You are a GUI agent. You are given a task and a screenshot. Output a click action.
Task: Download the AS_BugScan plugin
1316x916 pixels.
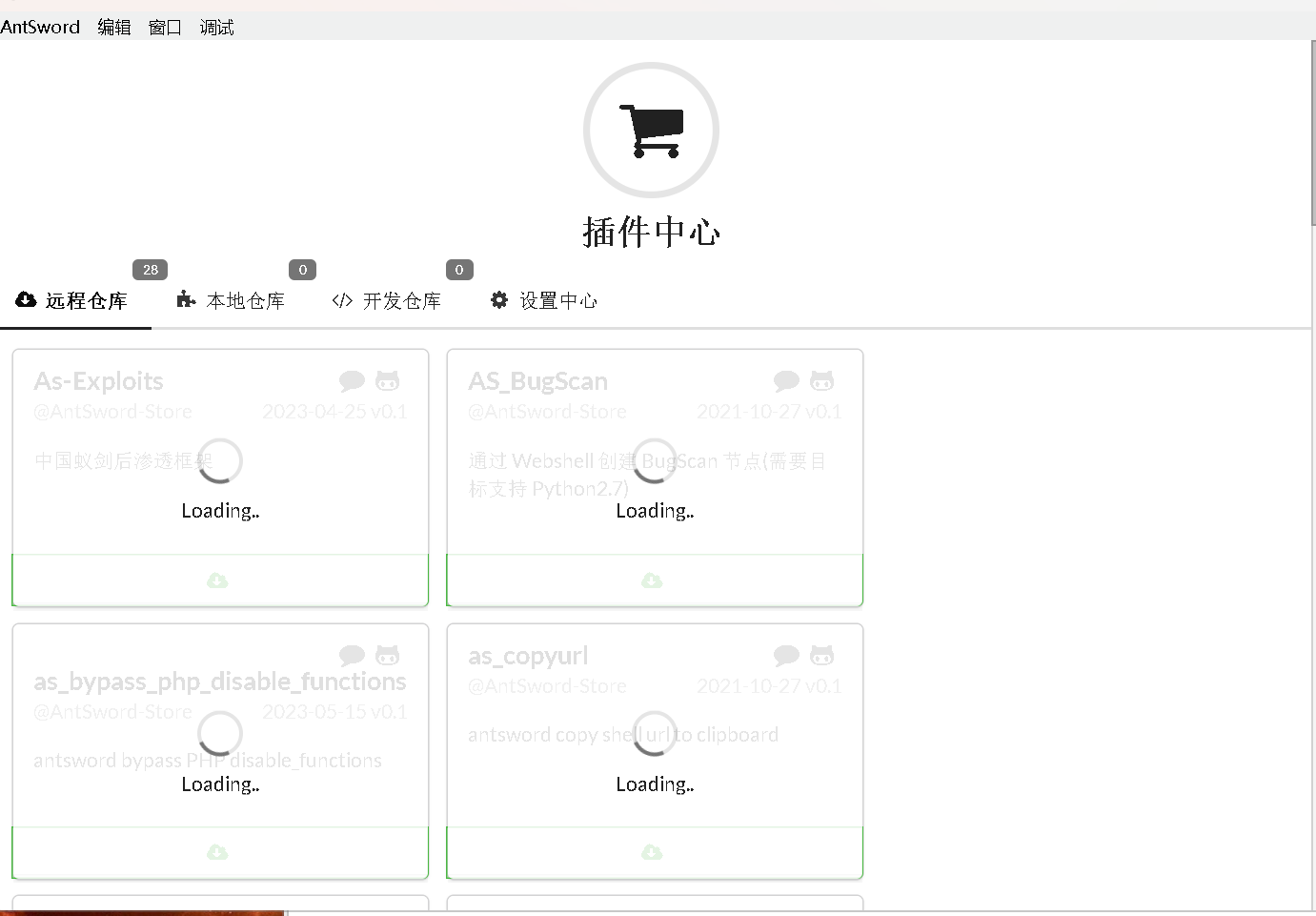pos(652,580)
